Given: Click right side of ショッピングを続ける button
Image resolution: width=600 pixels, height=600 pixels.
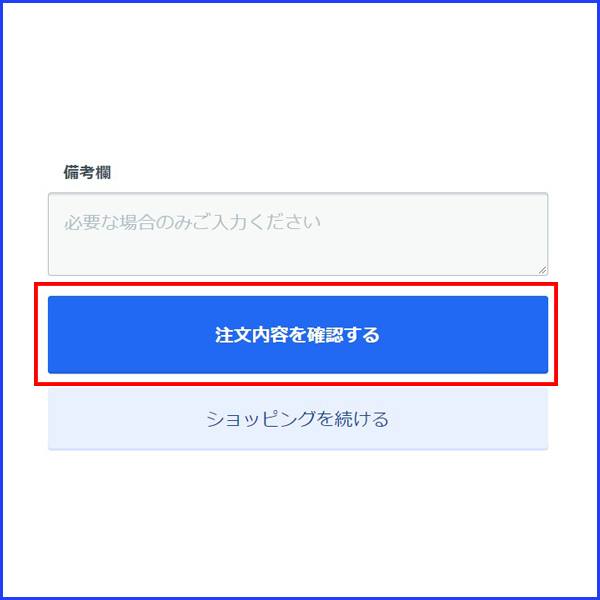Looking at the screenshot, I should (x=497, y=419).
